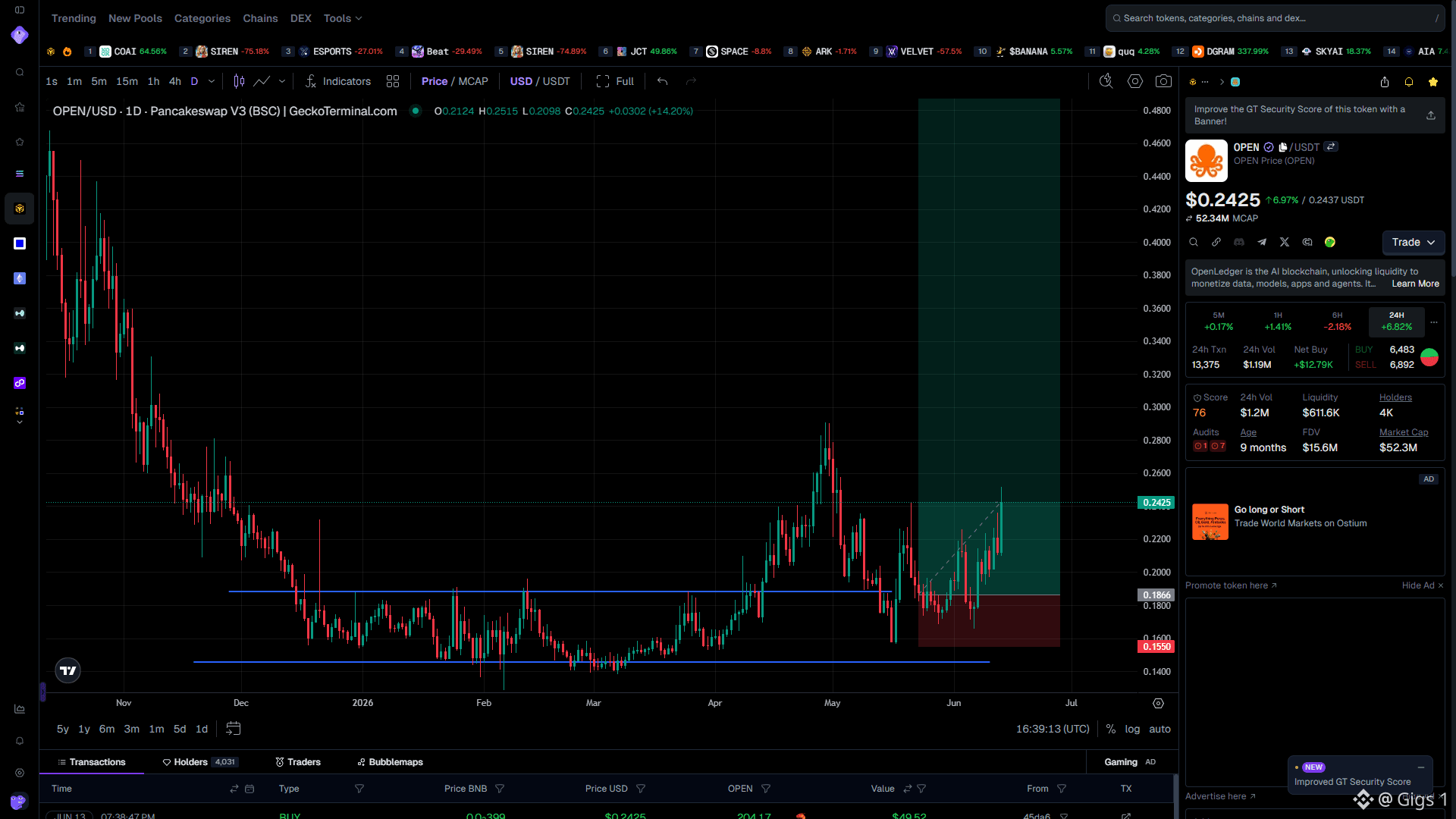Copy the OPEN token address
The width and height of the screenshot is (1456, 819).
click(1282, 147)
